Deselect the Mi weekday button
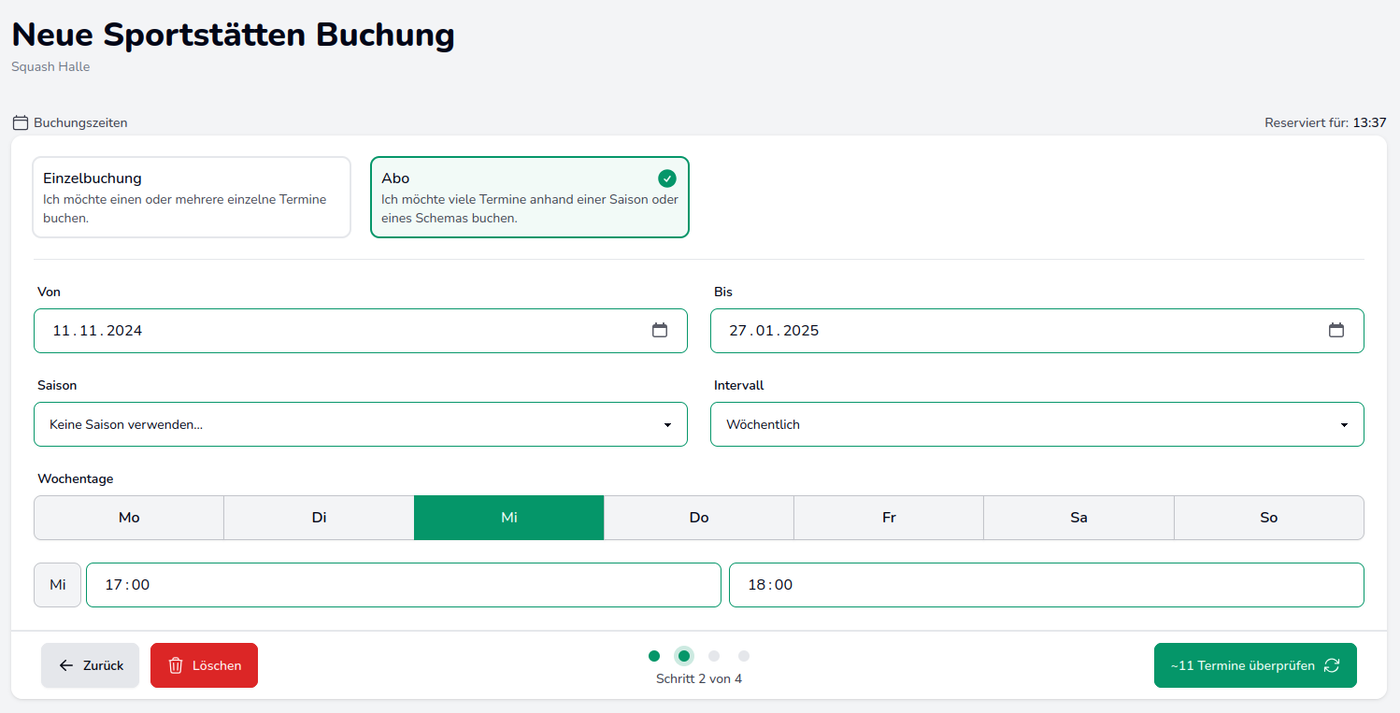 tap(509, 517)
